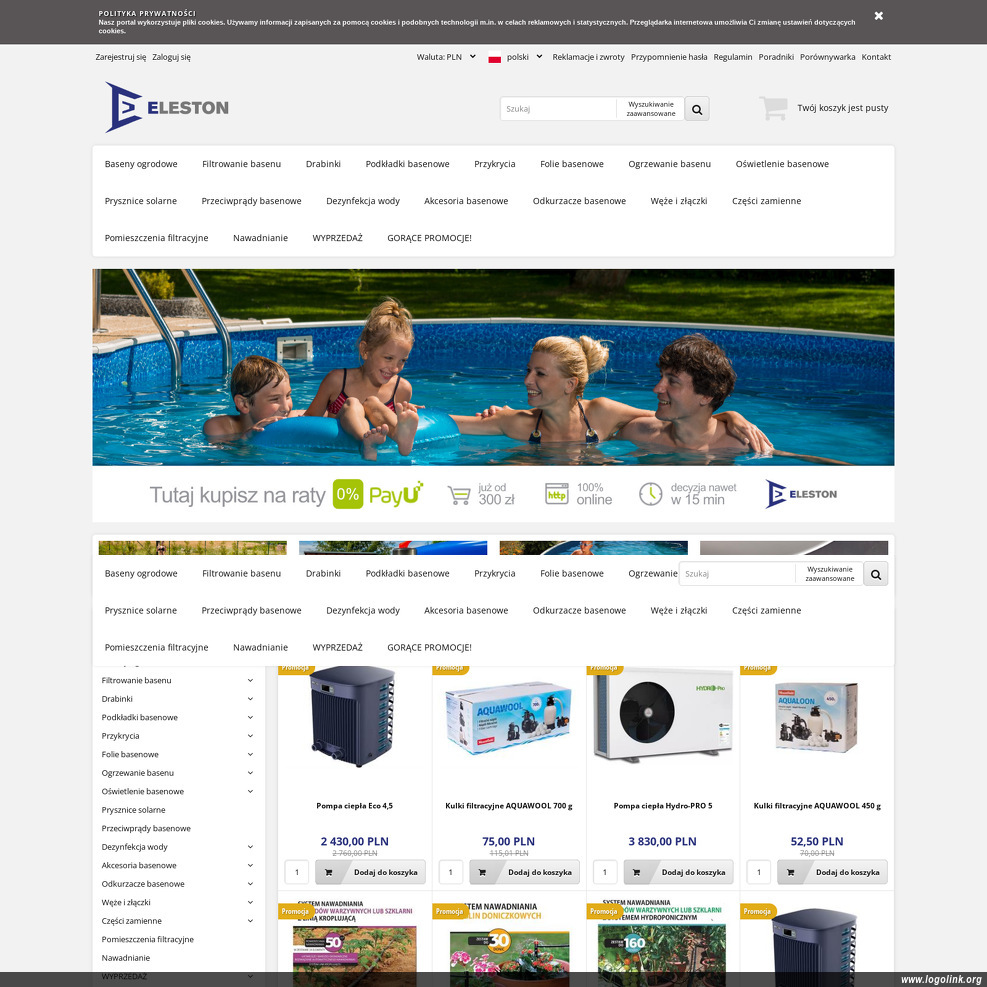Open Filtrowanie basenu in the top menu
987x987 pixels.
(x=242, y=164)
